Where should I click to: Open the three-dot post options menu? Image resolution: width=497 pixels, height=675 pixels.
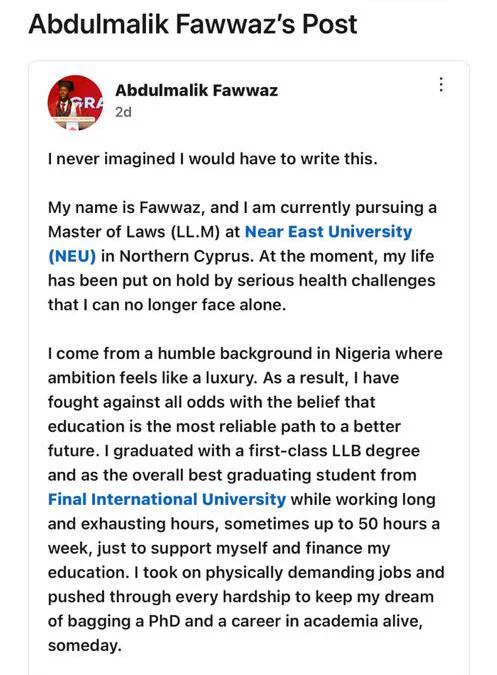pyautogui.click(x=441, y=85)
